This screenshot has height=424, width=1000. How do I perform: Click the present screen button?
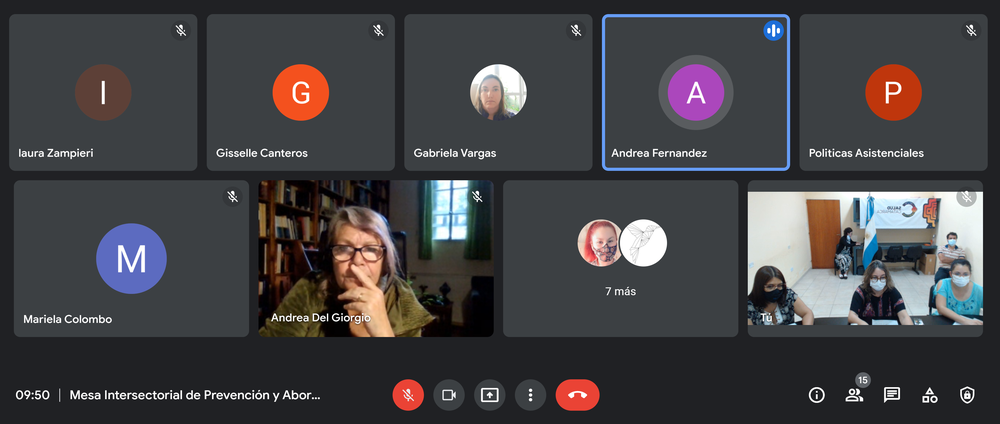[x=490, y=395]
